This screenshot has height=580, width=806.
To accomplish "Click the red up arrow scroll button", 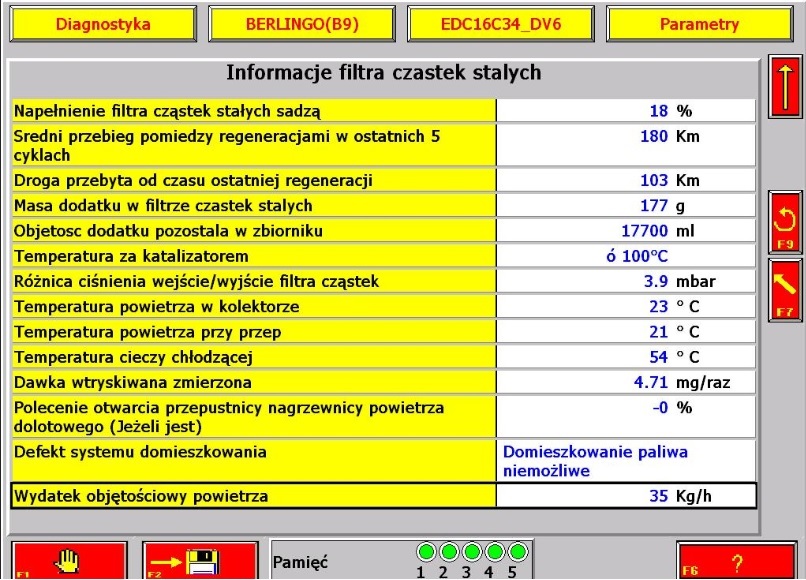I will (x=785, y=88).
